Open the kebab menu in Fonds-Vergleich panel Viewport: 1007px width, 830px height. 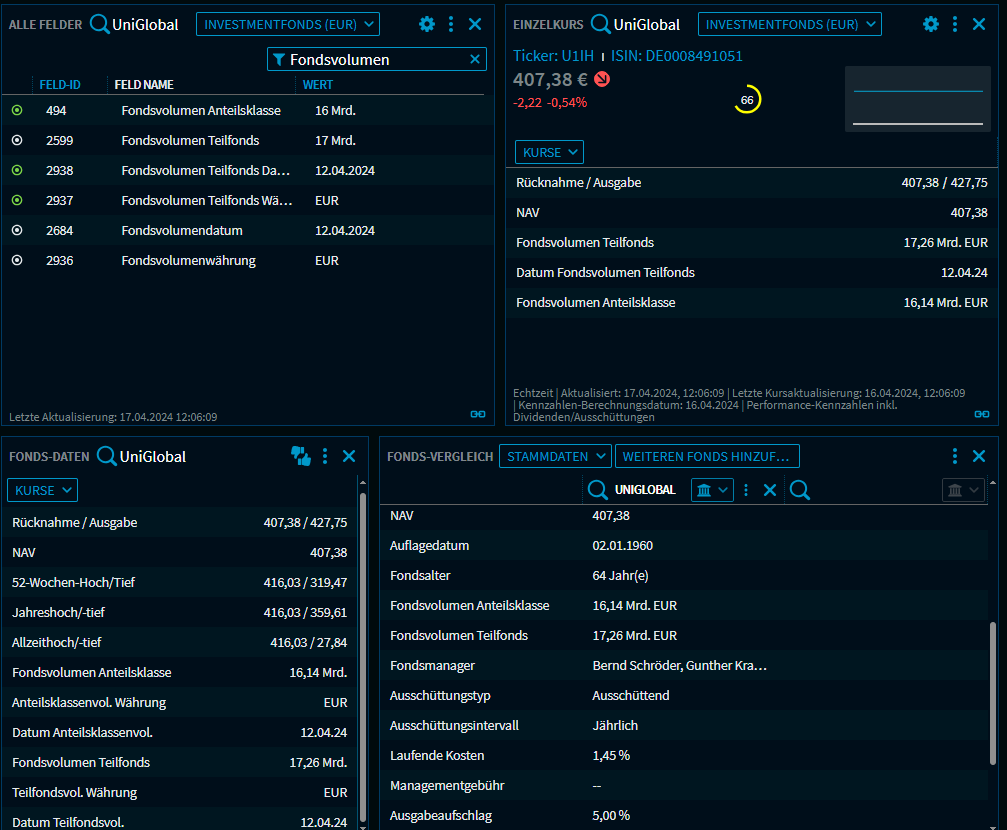coord(956,455)
